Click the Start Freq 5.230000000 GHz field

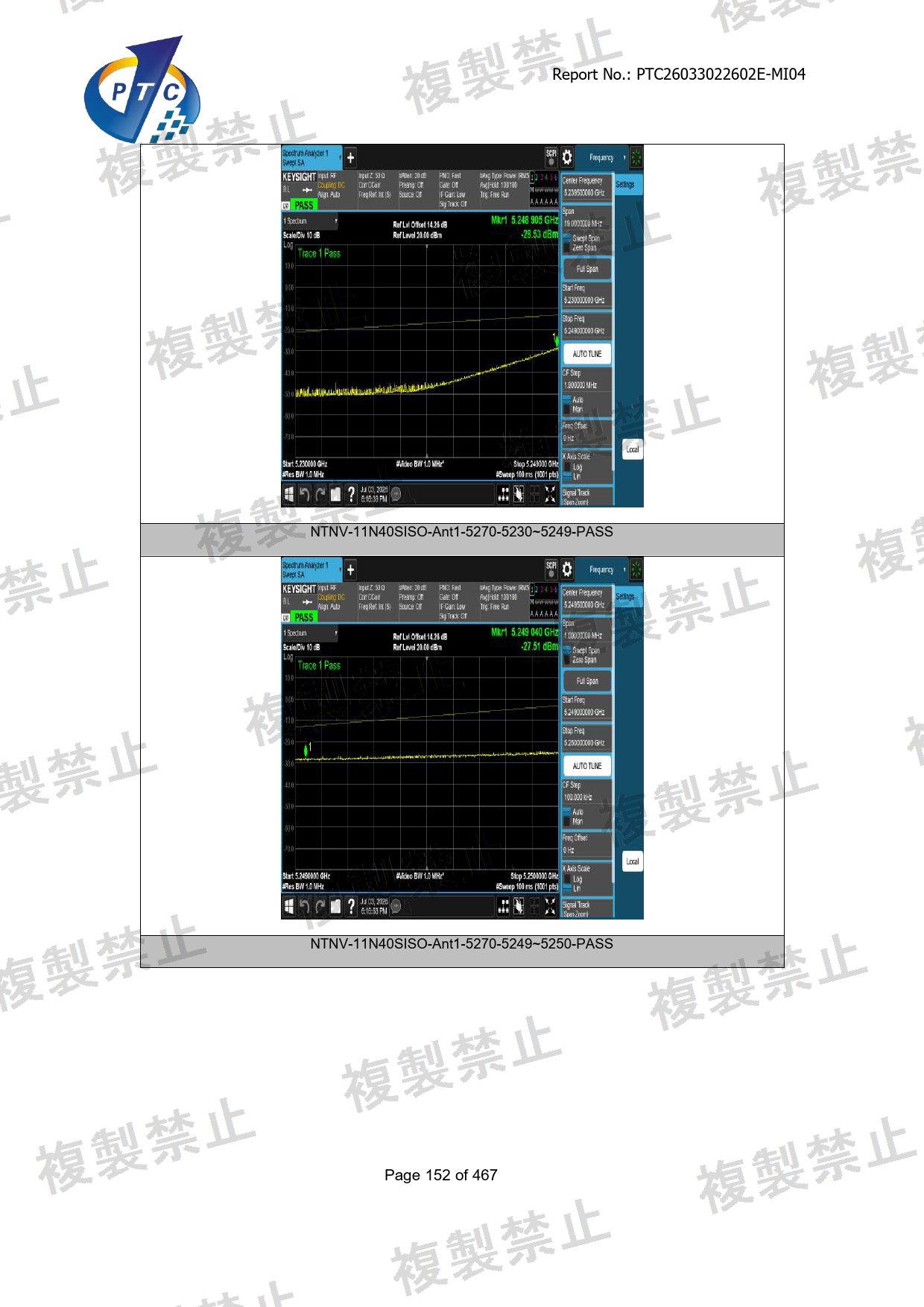click(586, 294)
